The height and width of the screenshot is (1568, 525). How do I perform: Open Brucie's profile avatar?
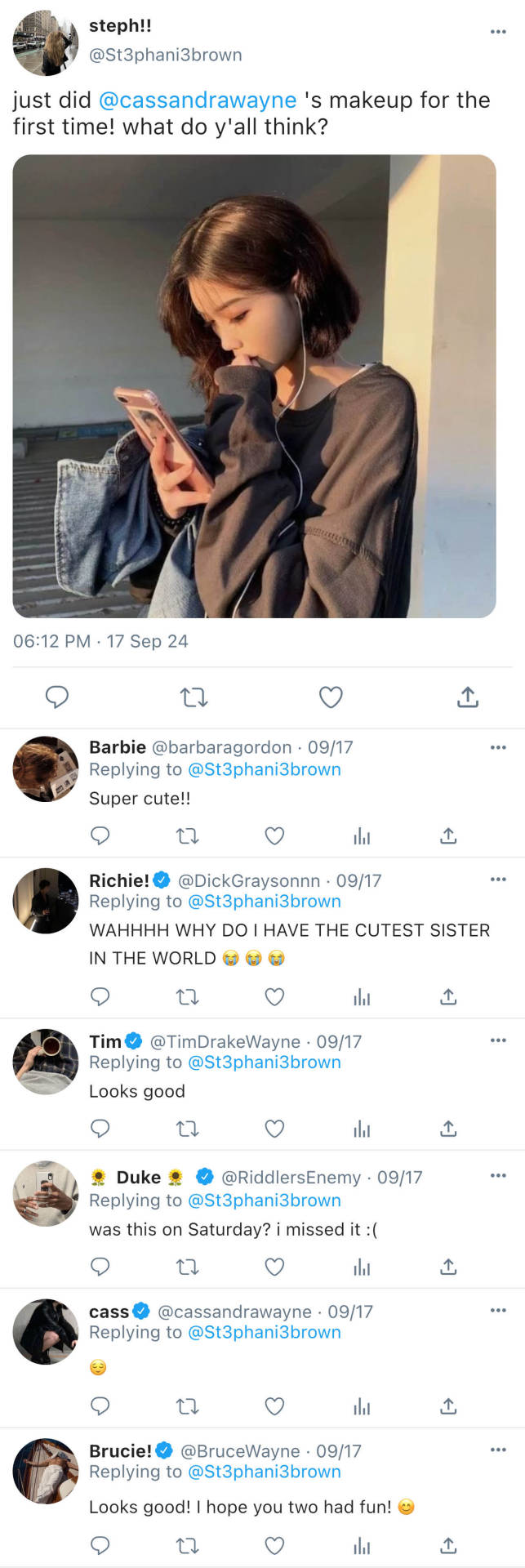pos(46,1471)
